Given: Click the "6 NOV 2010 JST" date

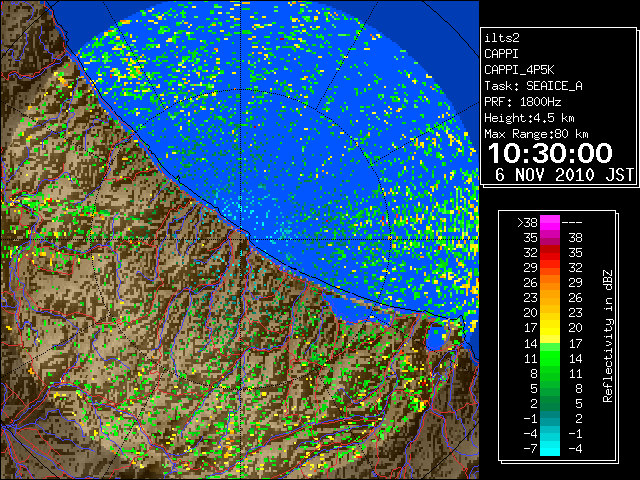Looking at the screenshot, I should [564, 175].
